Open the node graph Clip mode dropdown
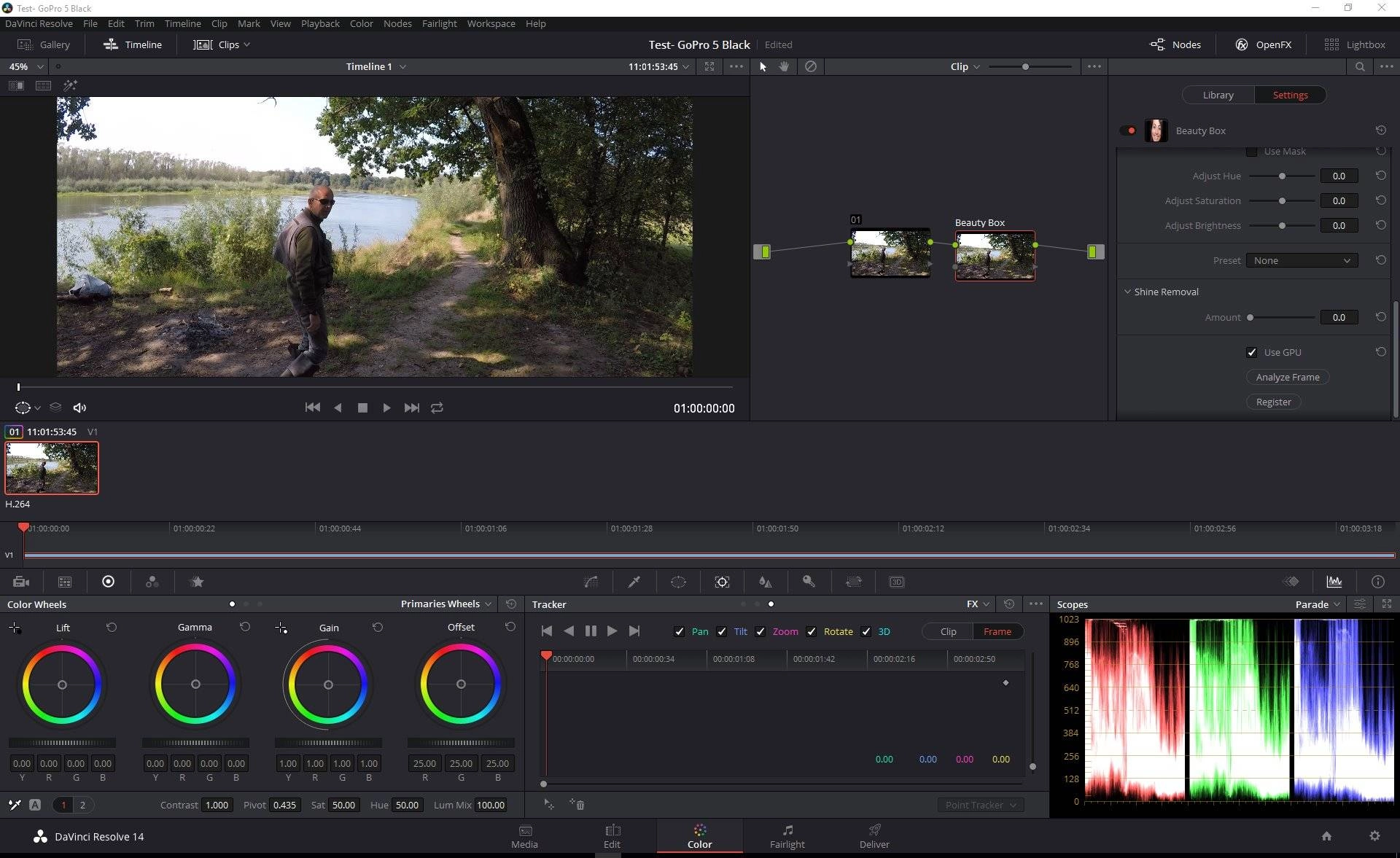 coord(965,66)
